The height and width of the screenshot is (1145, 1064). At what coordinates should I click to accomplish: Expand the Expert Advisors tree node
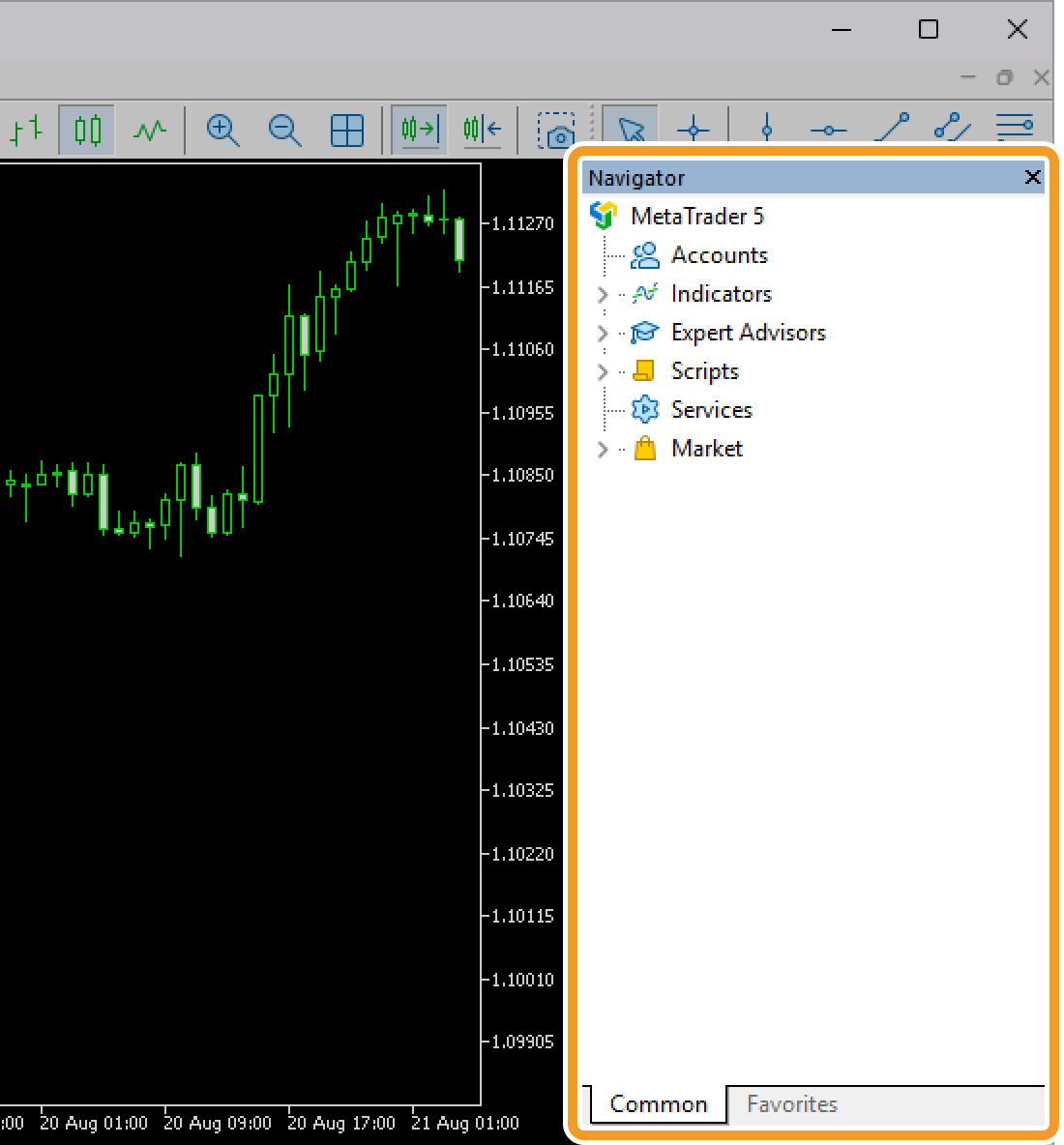[x=603, y=333]
